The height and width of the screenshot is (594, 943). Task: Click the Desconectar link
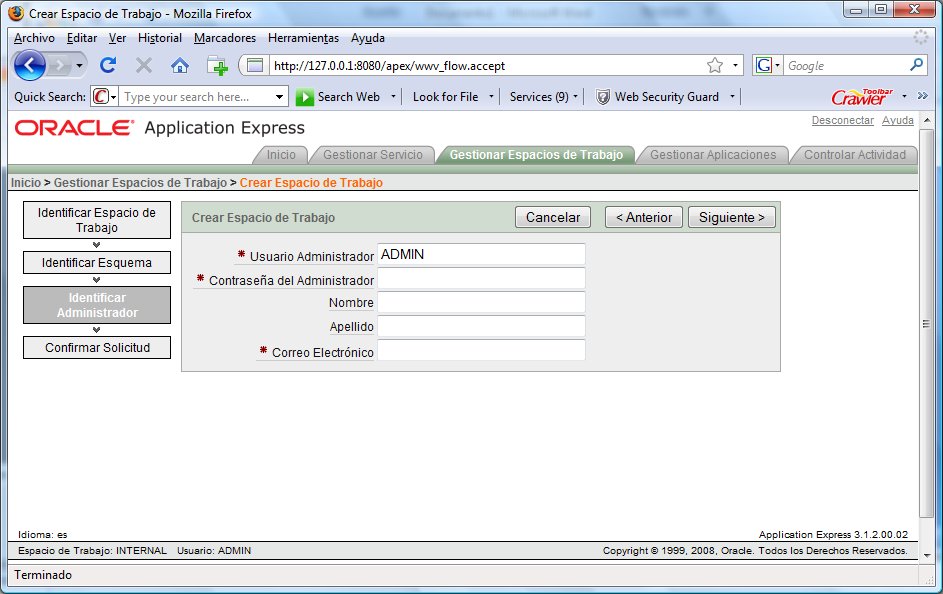843,120
